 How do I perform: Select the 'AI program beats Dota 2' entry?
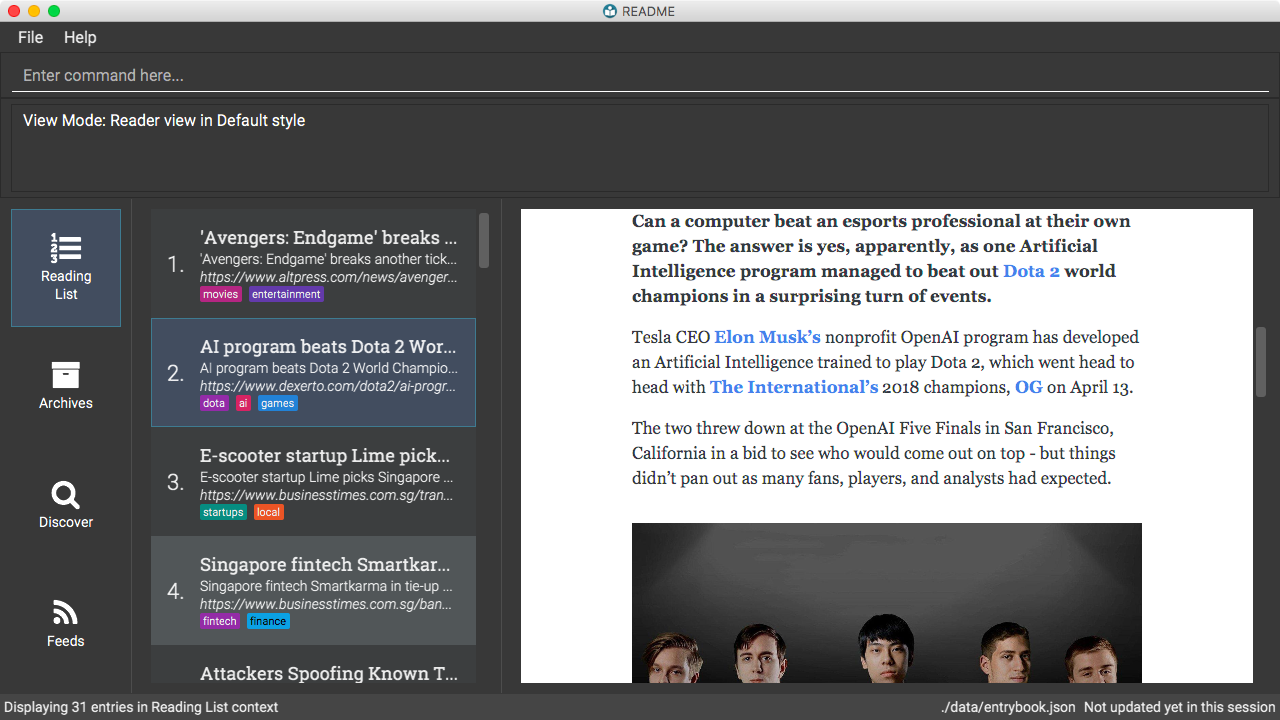click(313, 373)
